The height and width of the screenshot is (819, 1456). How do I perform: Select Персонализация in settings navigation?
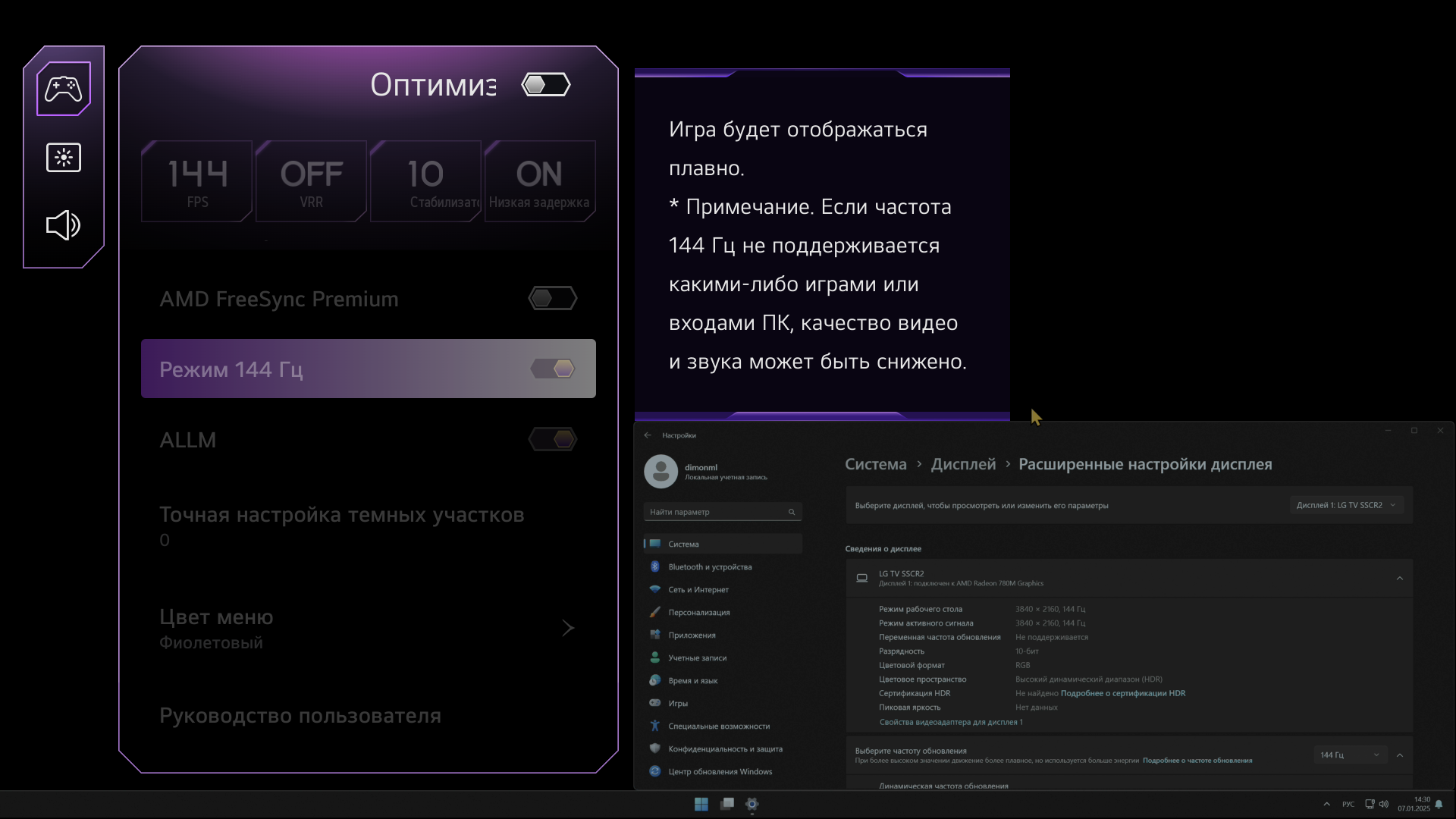(698, 613)
